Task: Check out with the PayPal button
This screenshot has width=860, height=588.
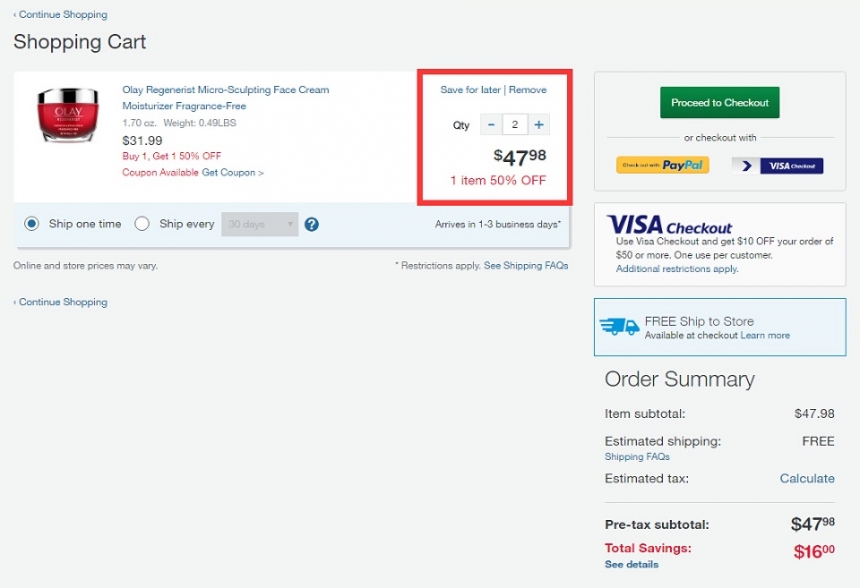Action: pyautogui.click(x=662, y=165)
